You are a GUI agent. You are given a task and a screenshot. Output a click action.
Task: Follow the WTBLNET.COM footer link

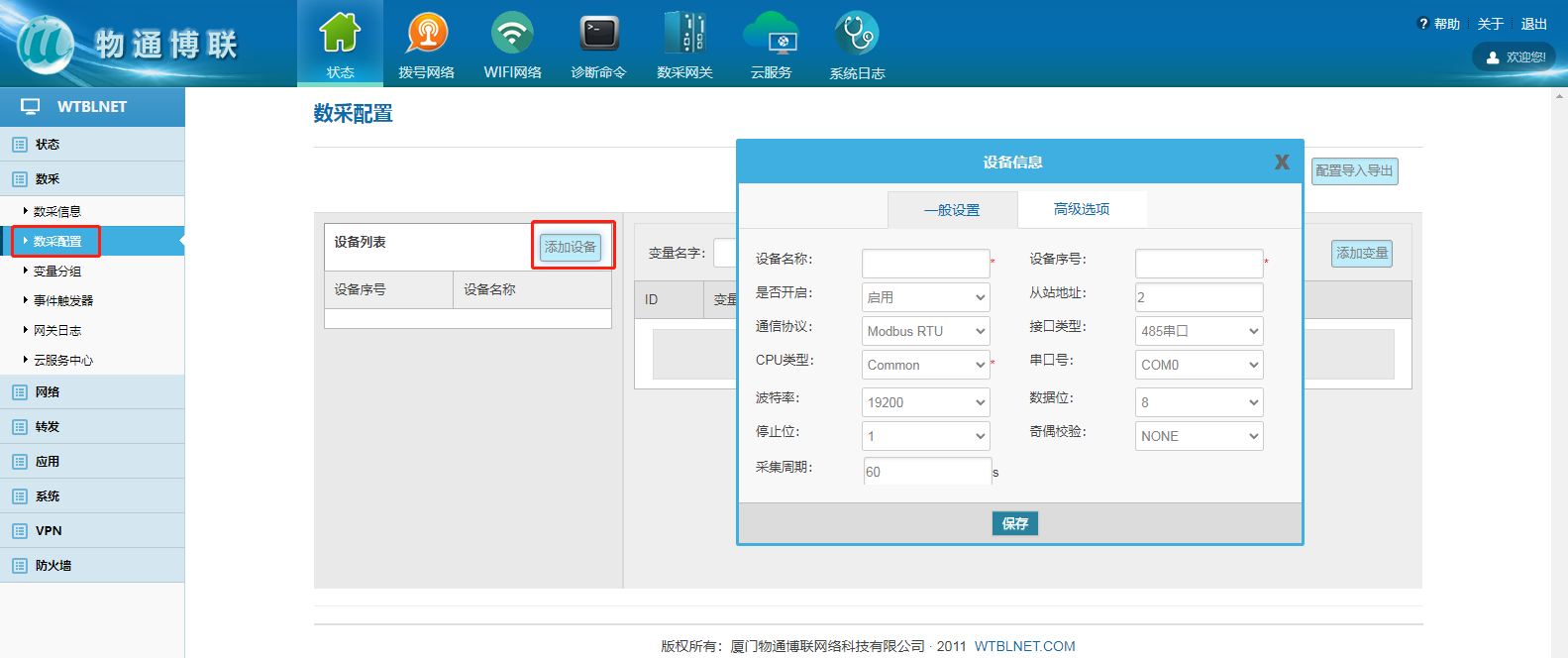1024,646
